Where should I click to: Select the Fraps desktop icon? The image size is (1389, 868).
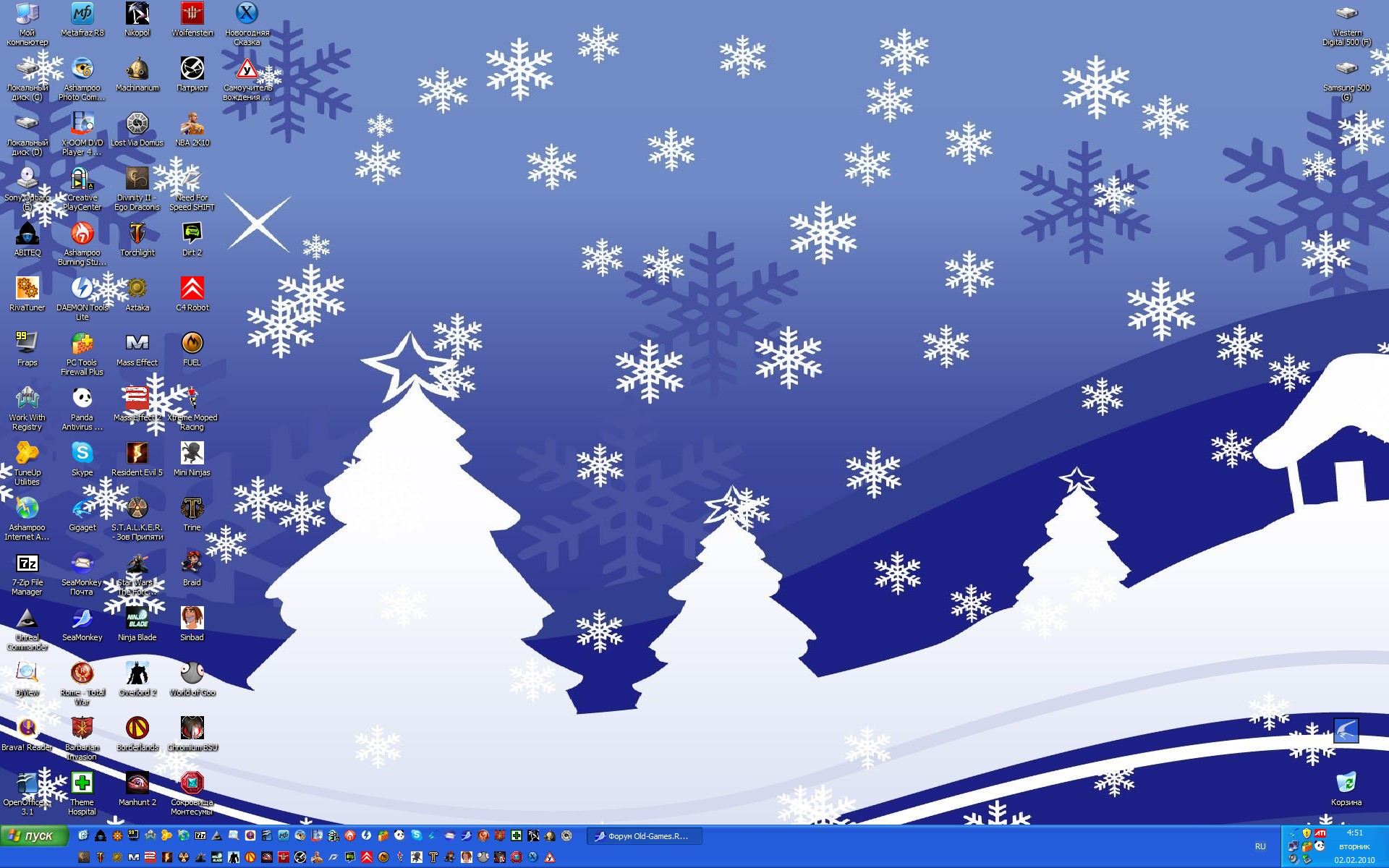point(27,344)
